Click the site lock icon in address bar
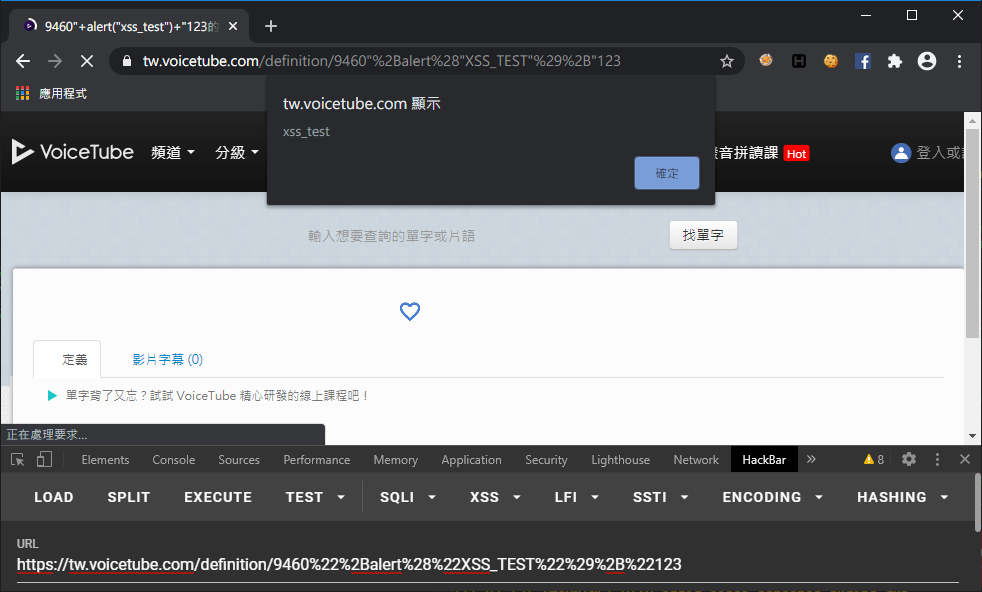The image size is (982, 592). [x=127, y=61]
